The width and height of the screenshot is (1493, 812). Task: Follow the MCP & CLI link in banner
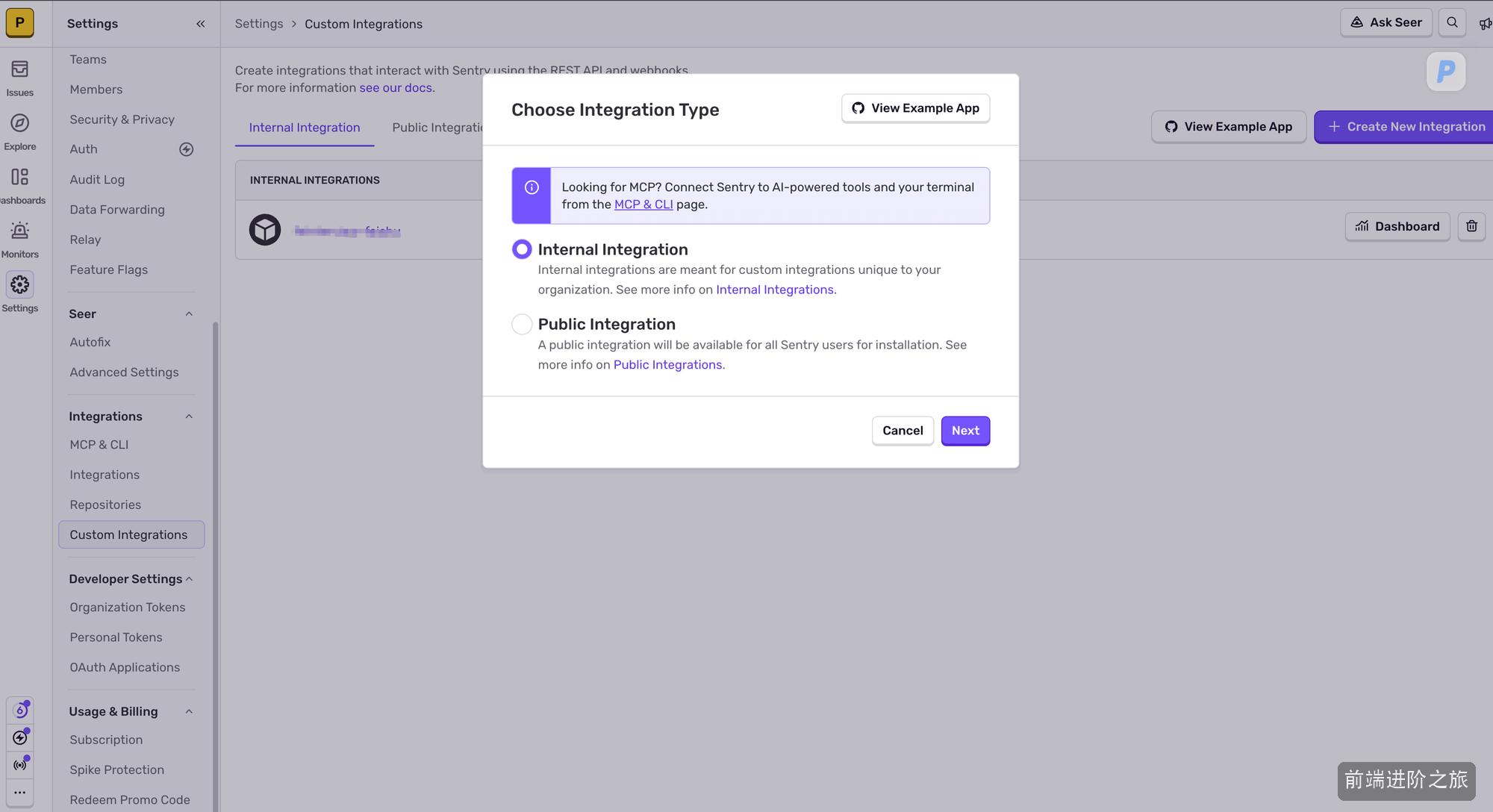(643, 204)
